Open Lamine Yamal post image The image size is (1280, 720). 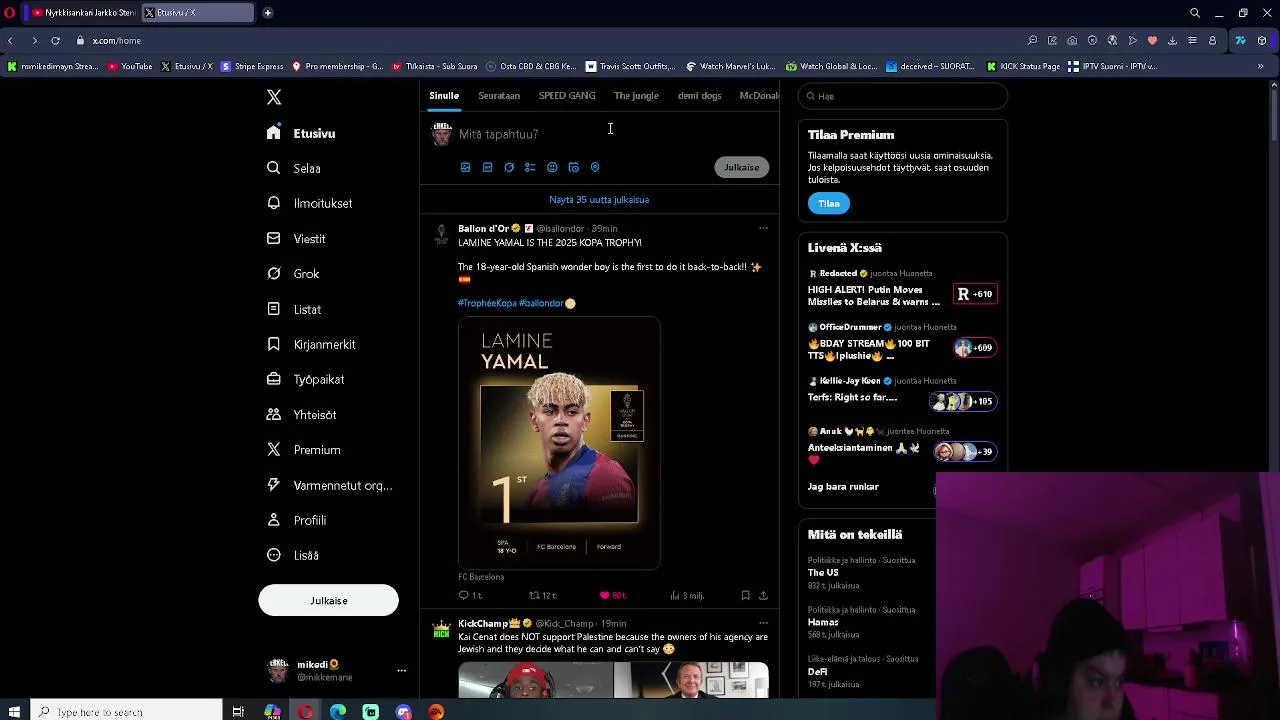[559, 443]
